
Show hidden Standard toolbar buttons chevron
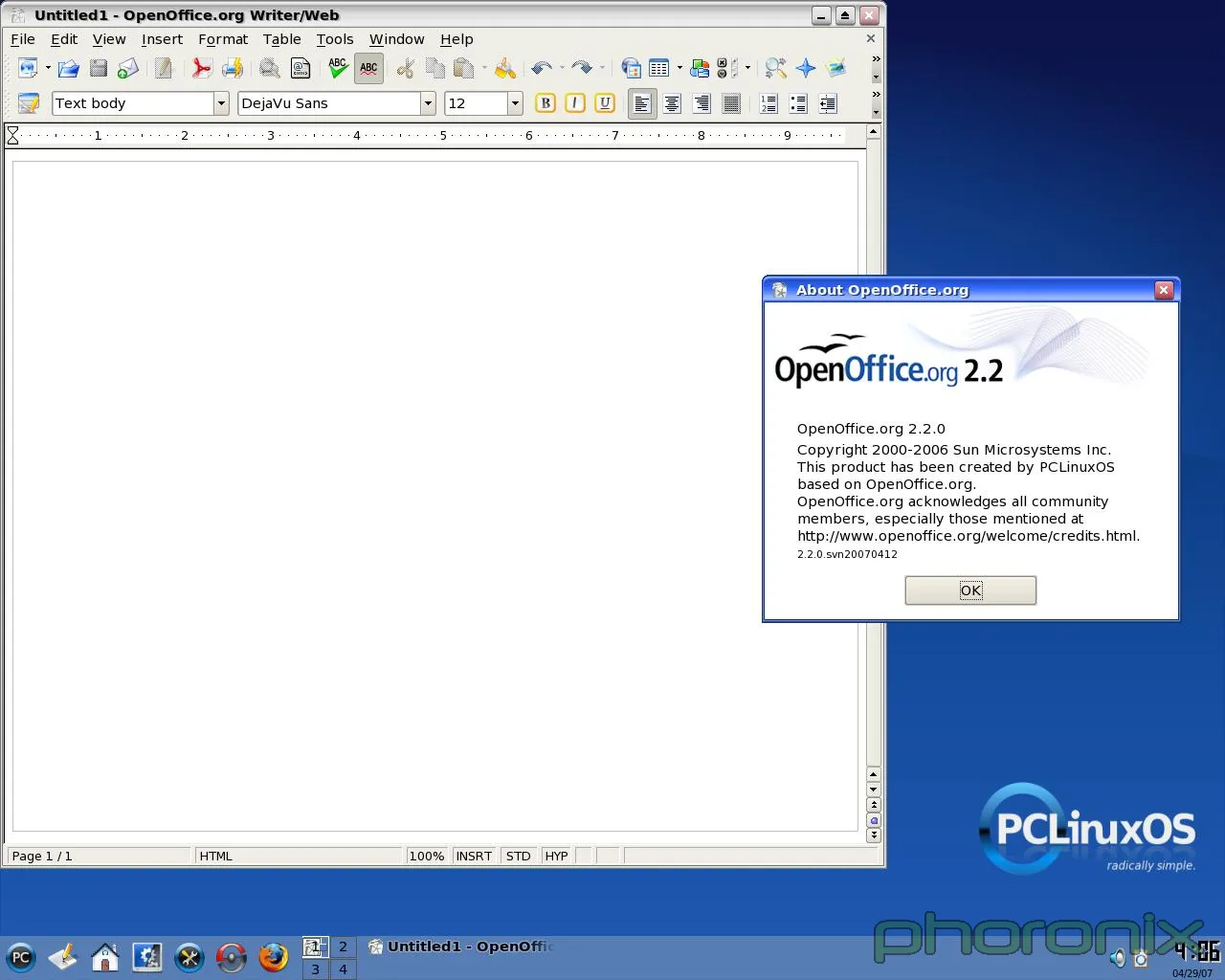pos(876,59)
